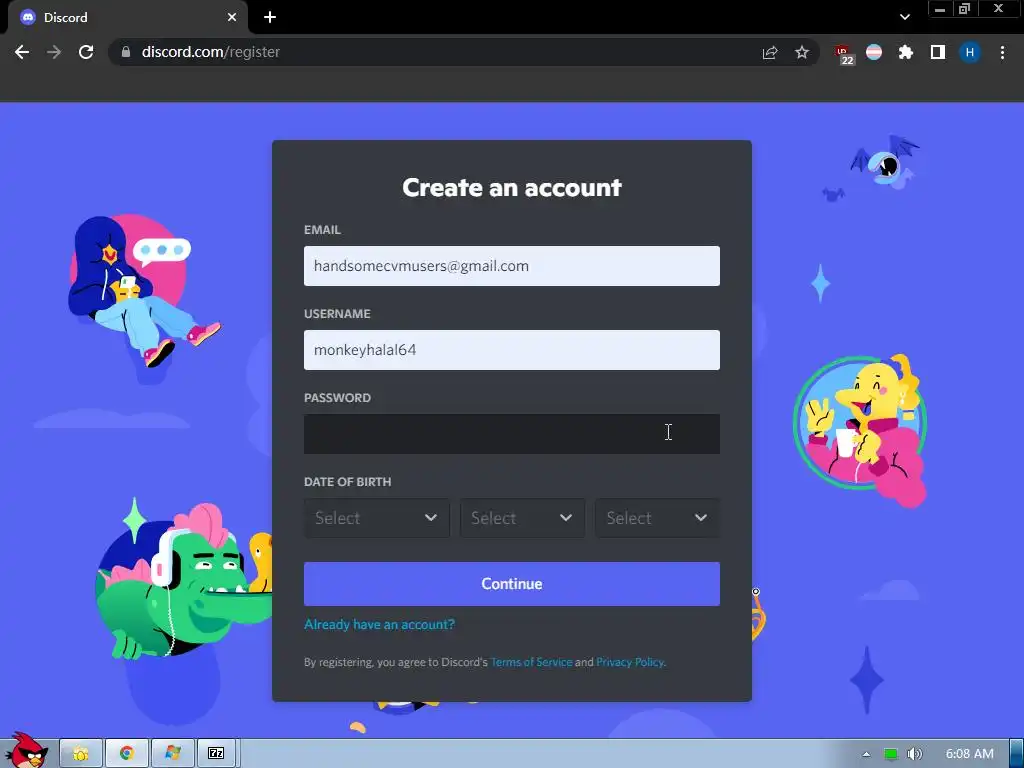Open the Extensions puzzle menu
The image size is (1024, 768).
906,52
